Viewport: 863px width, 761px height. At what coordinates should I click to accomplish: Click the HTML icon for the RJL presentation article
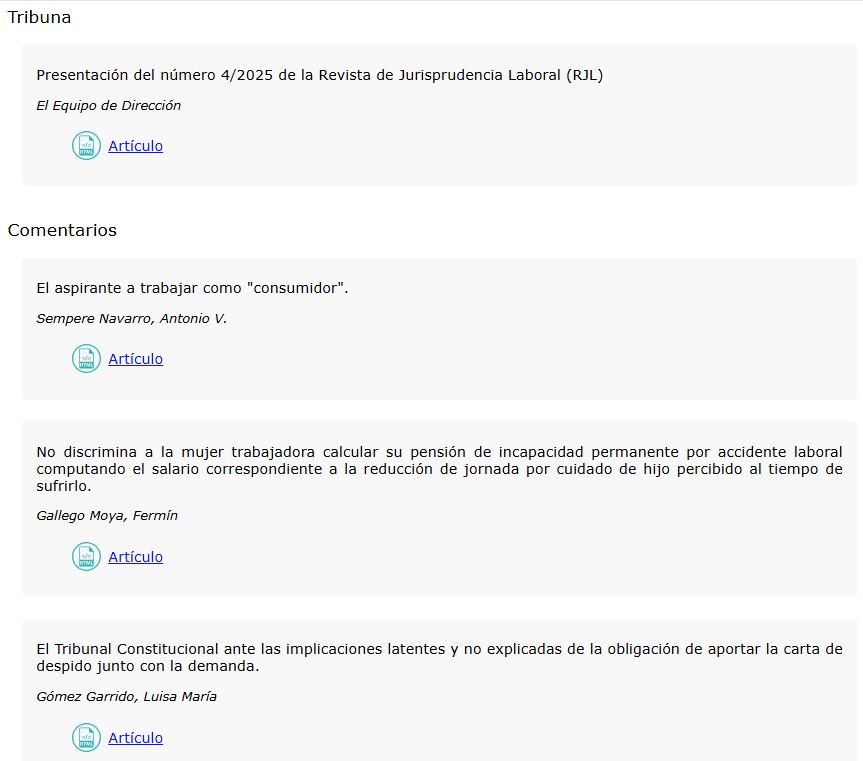click(86, 146)
